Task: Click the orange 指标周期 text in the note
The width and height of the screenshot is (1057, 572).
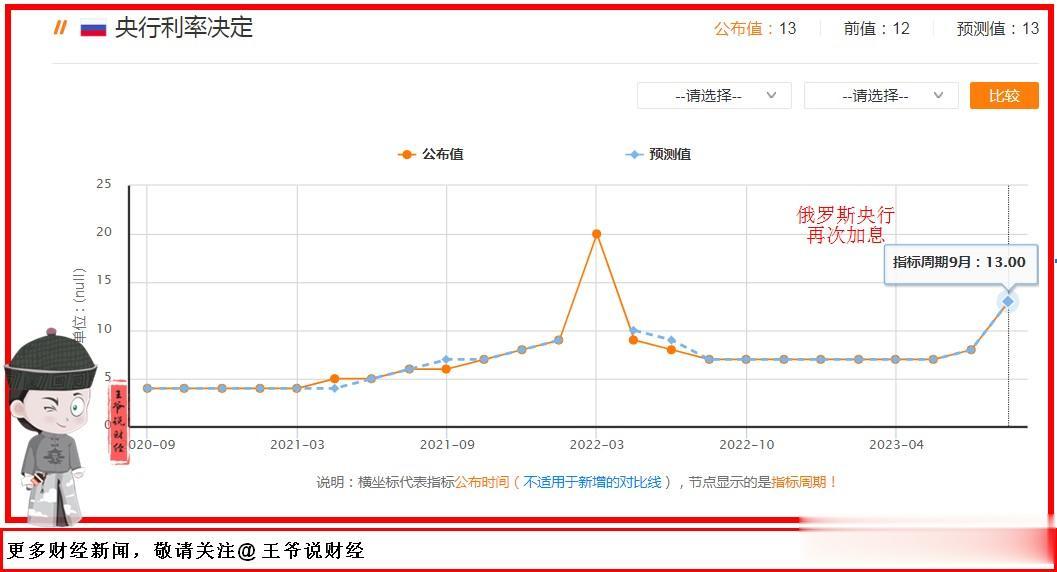Action: coord(798,482)
